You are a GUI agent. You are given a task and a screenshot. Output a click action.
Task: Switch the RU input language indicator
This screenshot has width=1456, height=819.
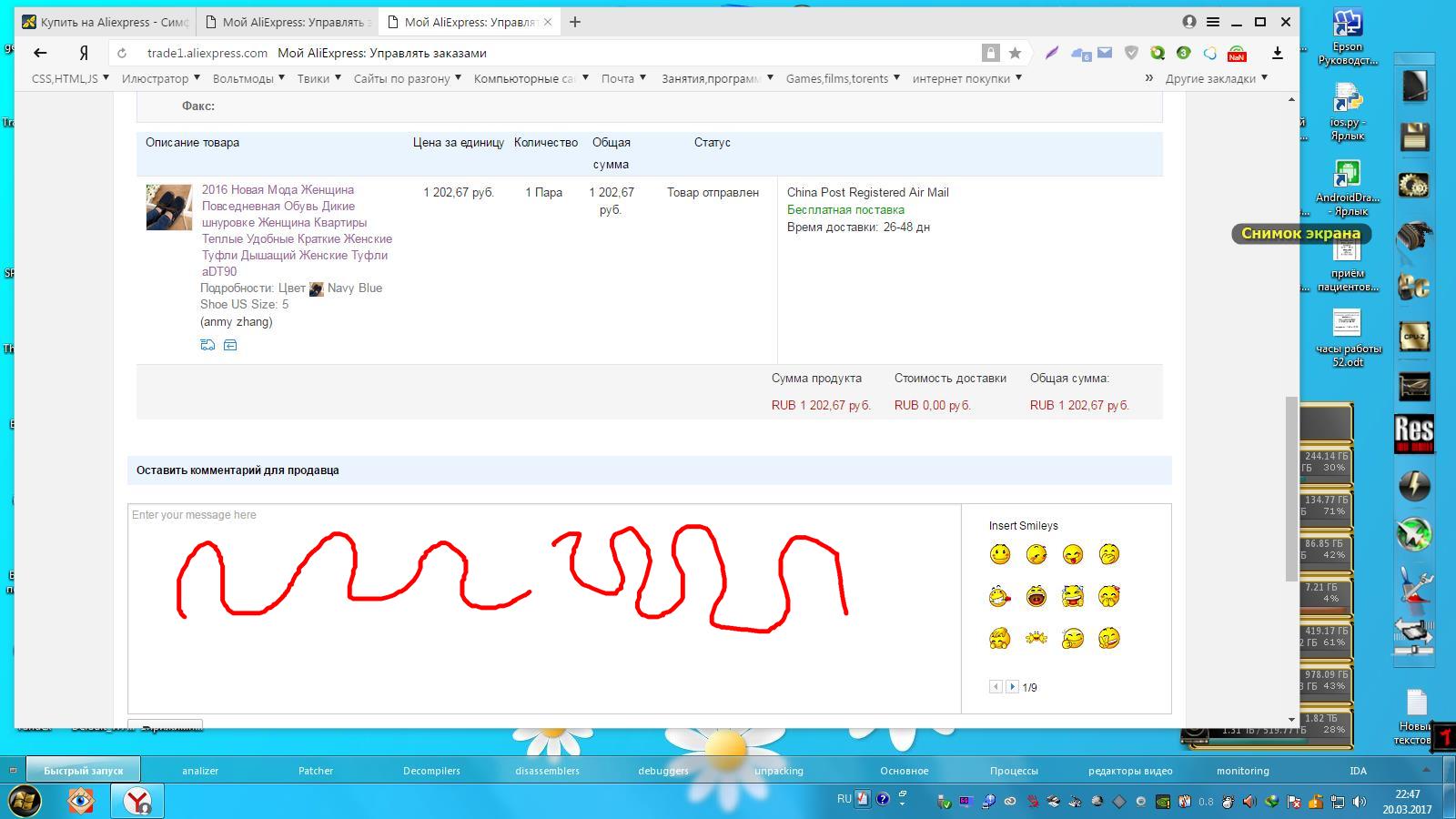(844, 799)
